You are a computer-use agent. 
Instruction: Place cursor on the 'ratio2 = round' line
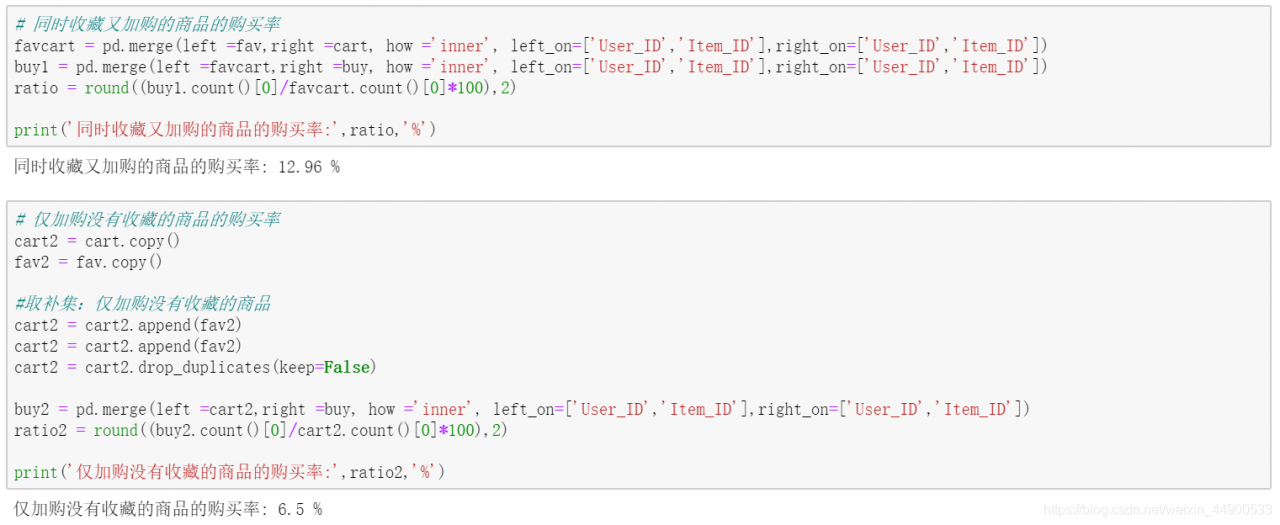(x=260, y=430)
